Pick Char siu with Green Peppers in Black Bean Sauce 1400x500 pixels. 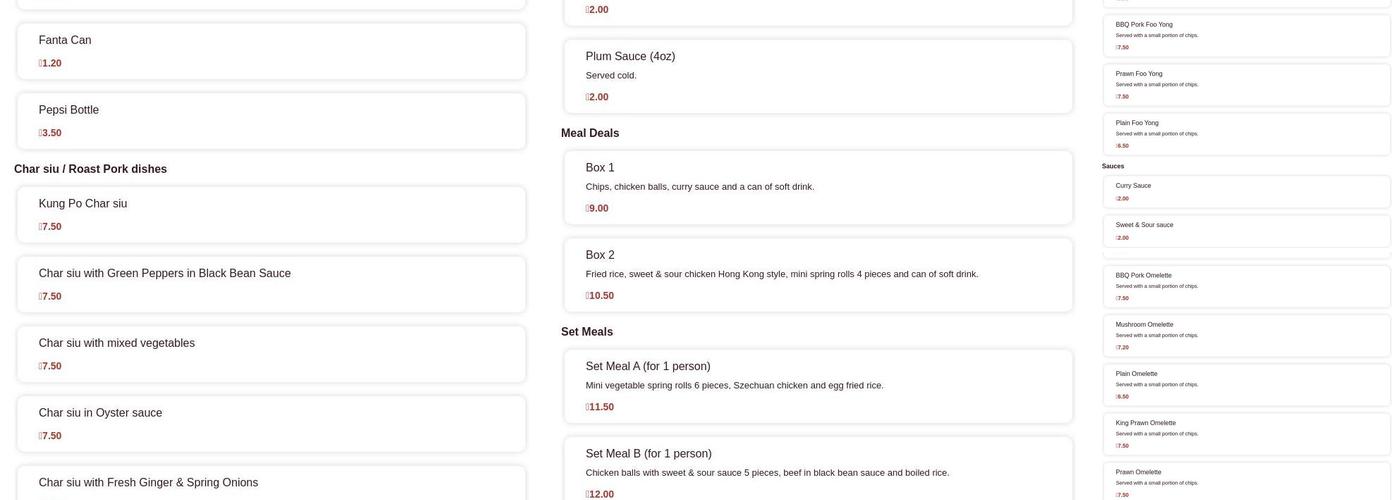(x=271, y=285)
